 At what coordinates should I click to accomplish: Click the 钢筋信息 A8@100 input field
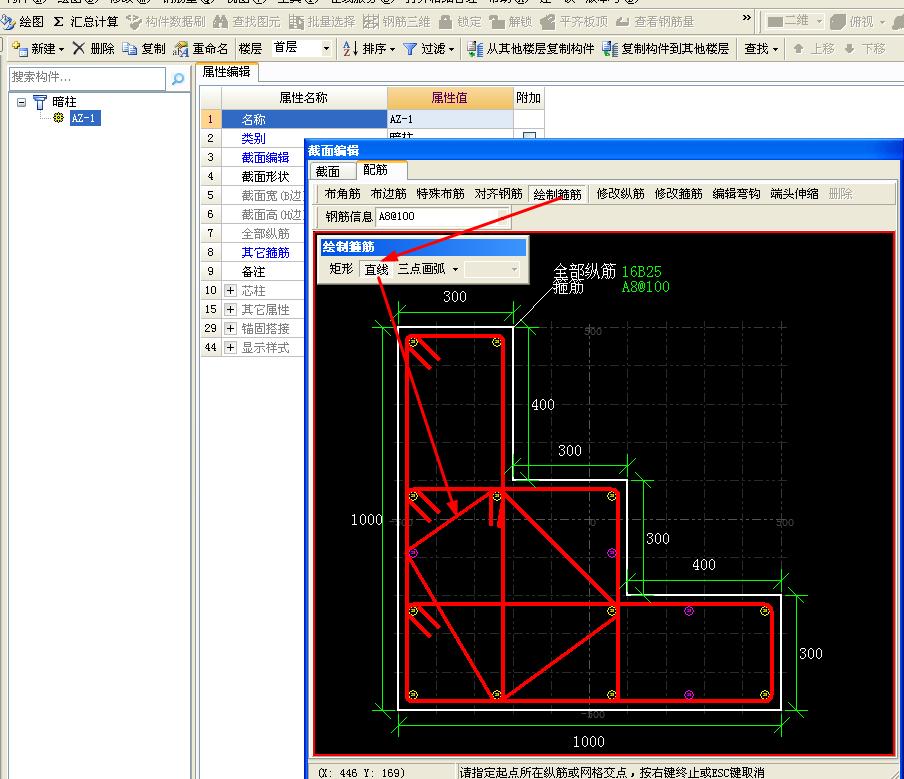click(x=442, y=216)
